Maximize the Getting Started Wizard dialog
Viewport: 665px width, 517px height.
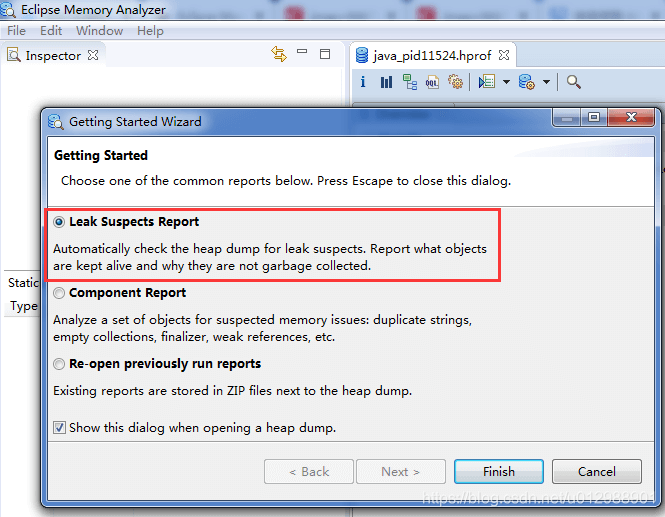click(x=594, y=117)
